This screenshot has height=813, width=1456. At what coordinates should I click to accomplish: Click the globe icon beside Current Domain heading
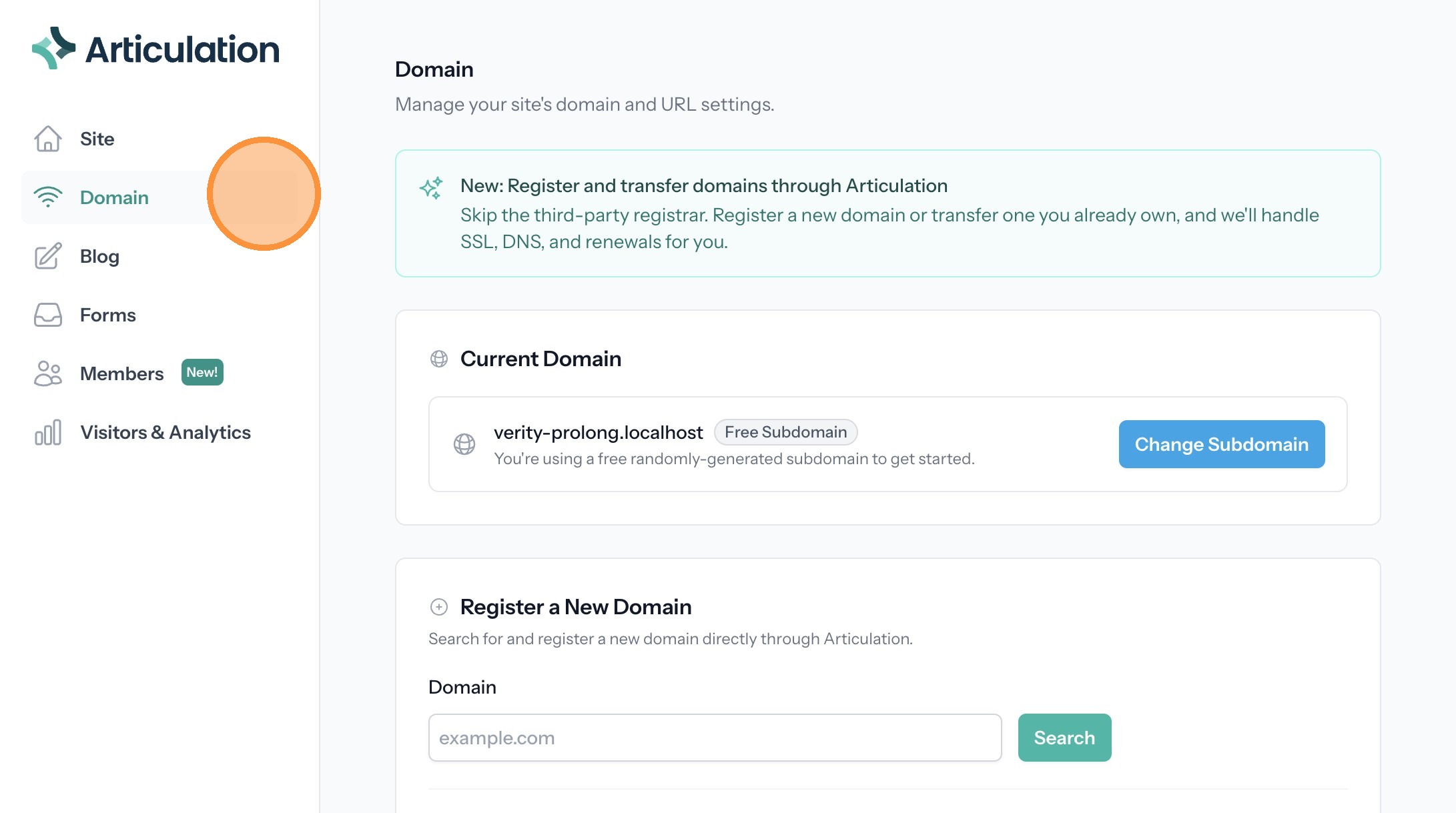[x=439, y=359]
